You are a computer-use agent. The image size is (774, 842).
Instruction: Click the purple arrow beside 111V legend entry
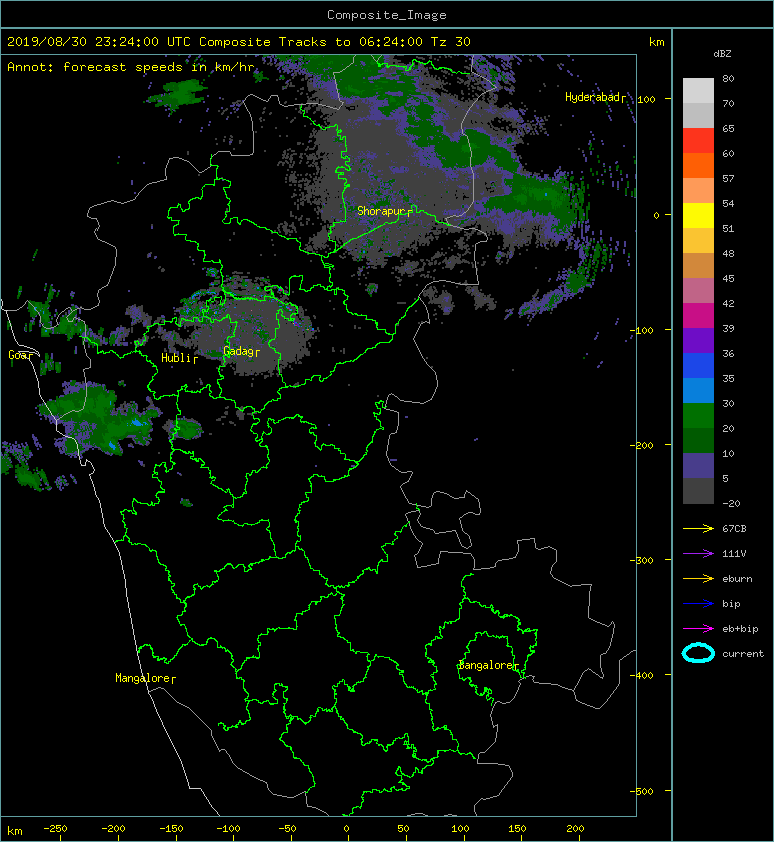pos(698,554)
